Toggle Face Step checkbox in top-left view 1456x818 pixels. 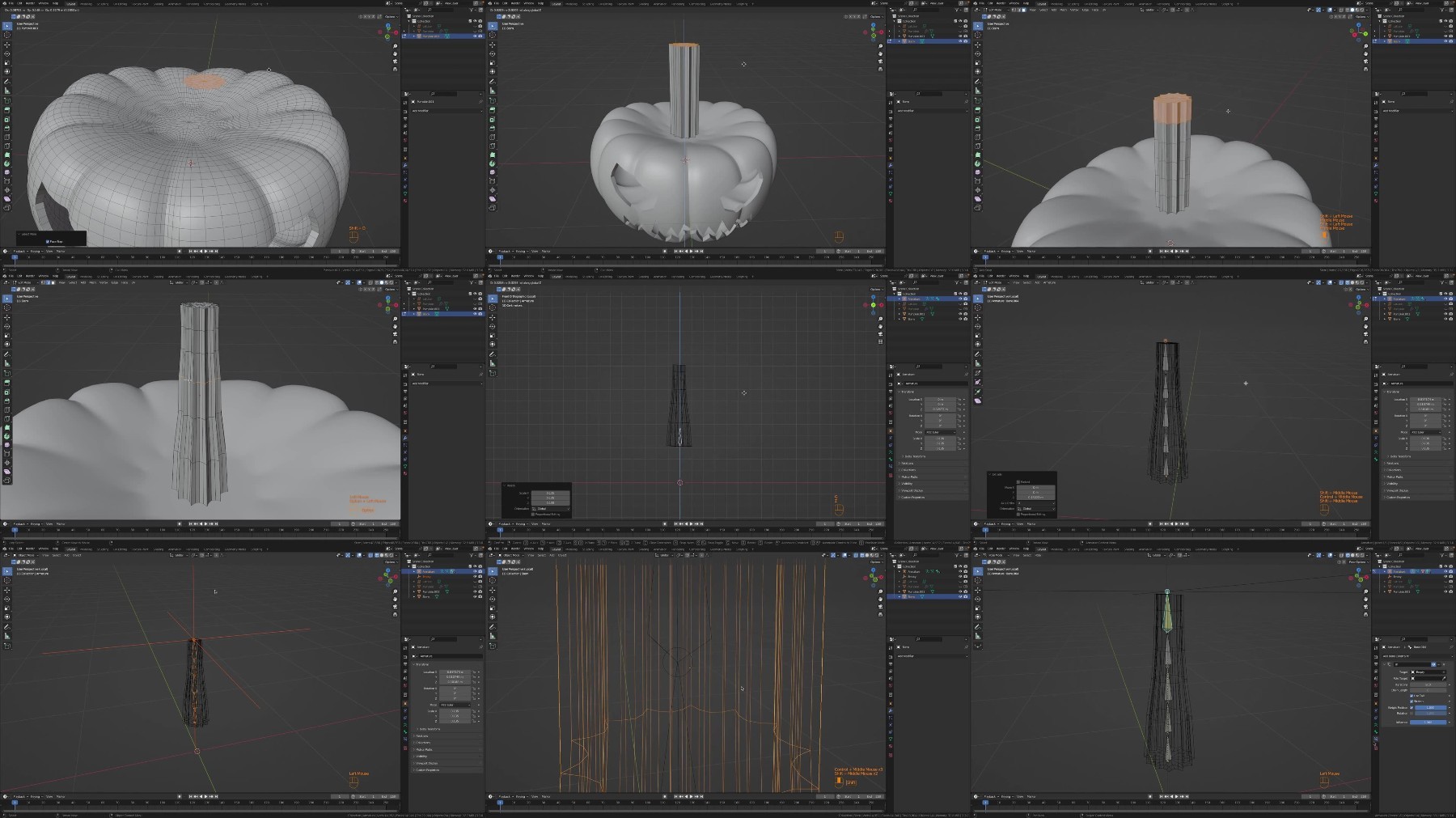(x=48, y=241)
